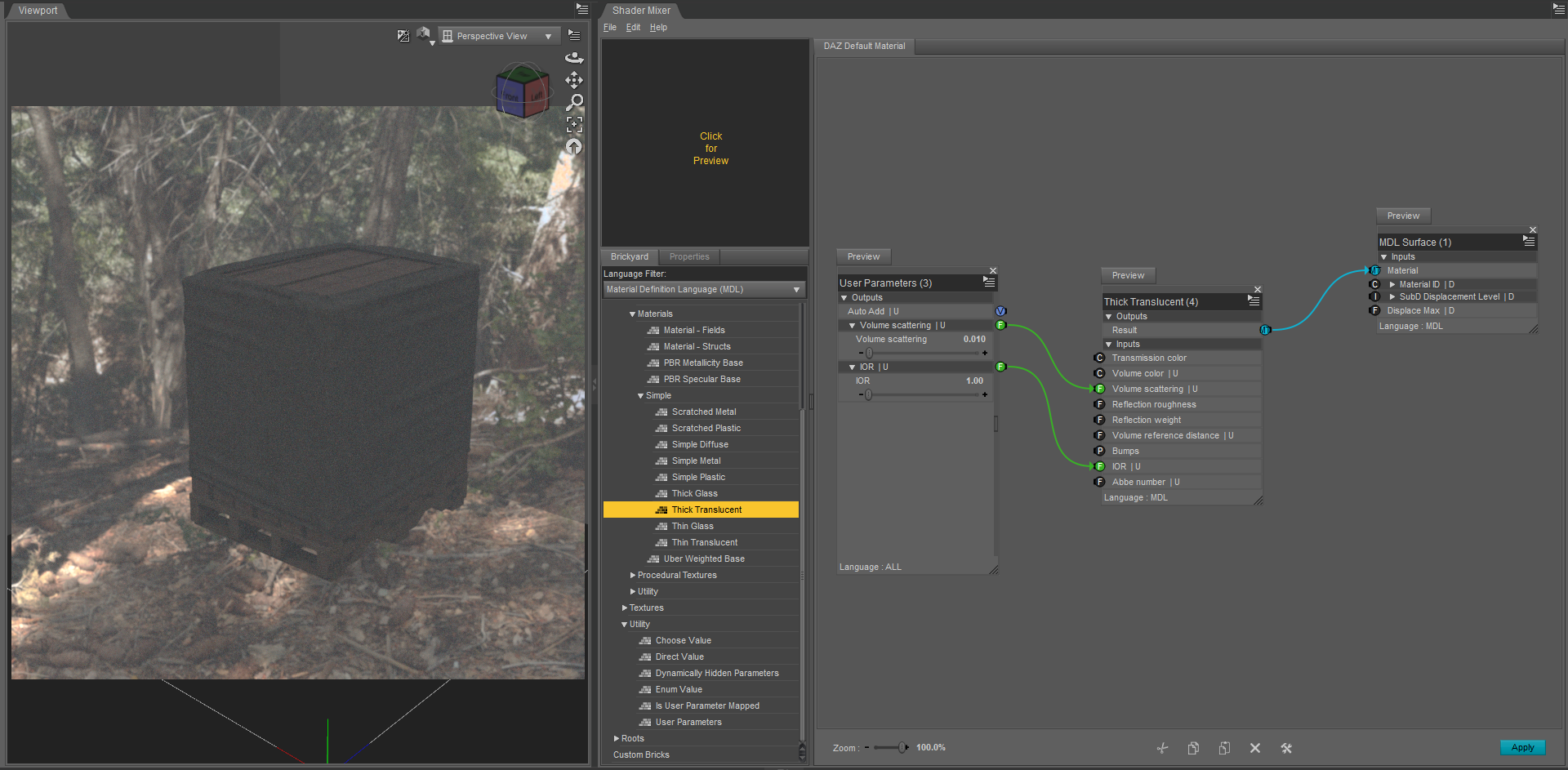Viewport: 1568px width, 770px height.
Task: Open the MDL Surface brick options menu
Action: point(1529,241)
